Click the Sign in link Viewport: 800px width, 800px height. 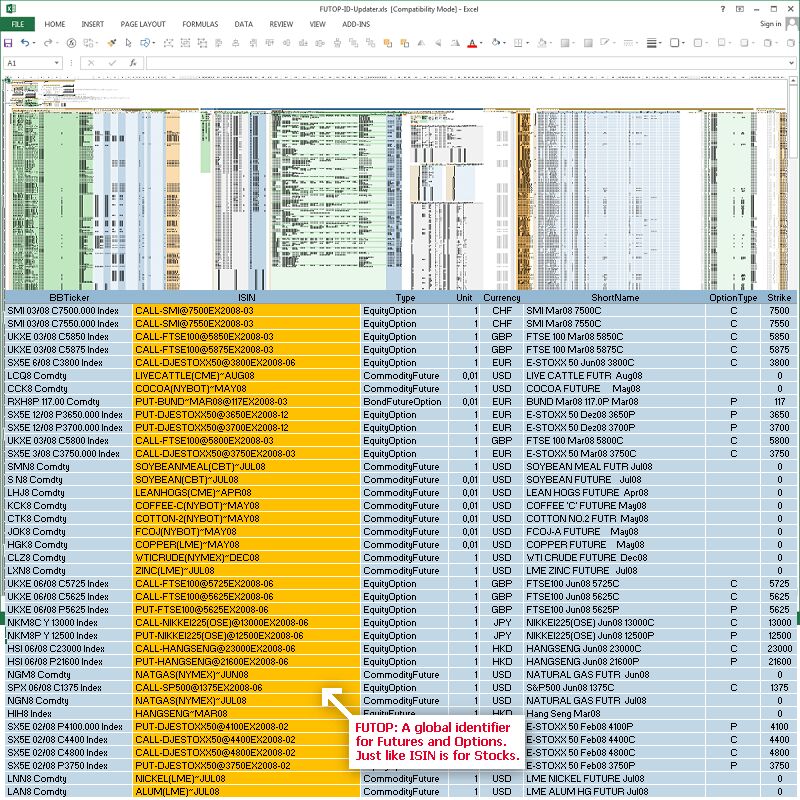[770, 24]
